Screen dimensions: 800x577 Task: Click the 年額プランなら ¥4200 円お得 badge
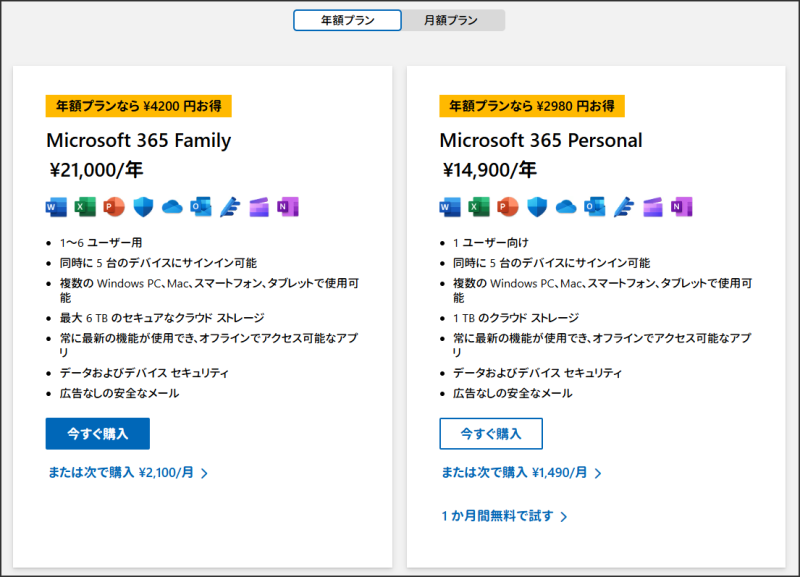(x=138, y=106)
